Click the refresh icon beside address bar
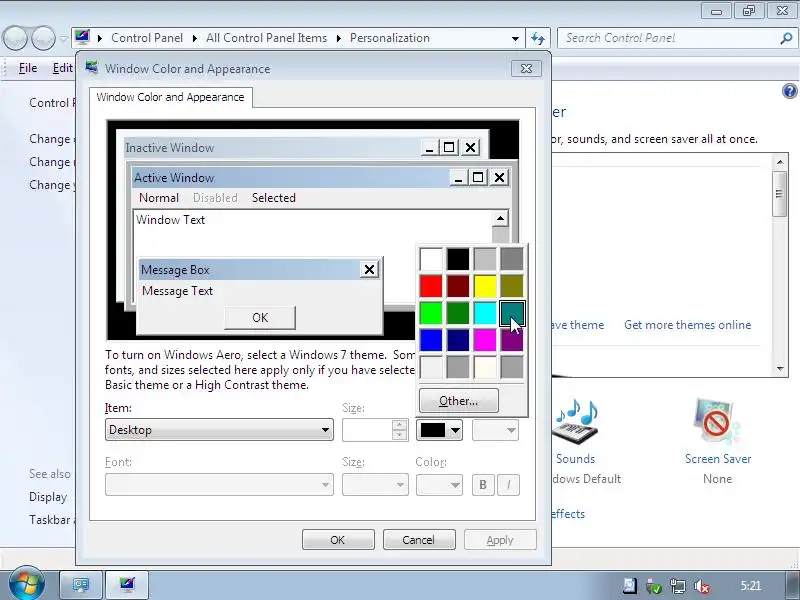The width and height of the screenshot is (800, 600). (538, 38)
